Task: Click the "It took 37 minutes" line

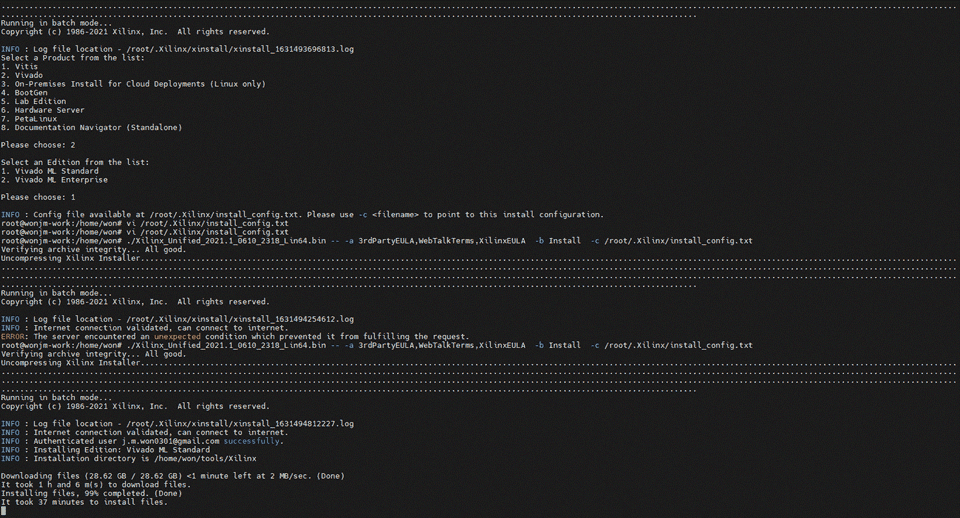Action: coord(84,502)
